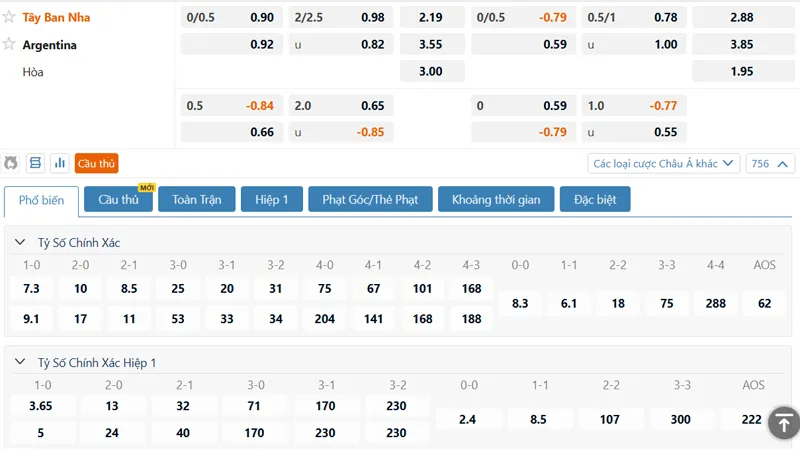Open the Đặc biệt tab
This screenshot has height=450, width=800.
click(x=595, y=199)
